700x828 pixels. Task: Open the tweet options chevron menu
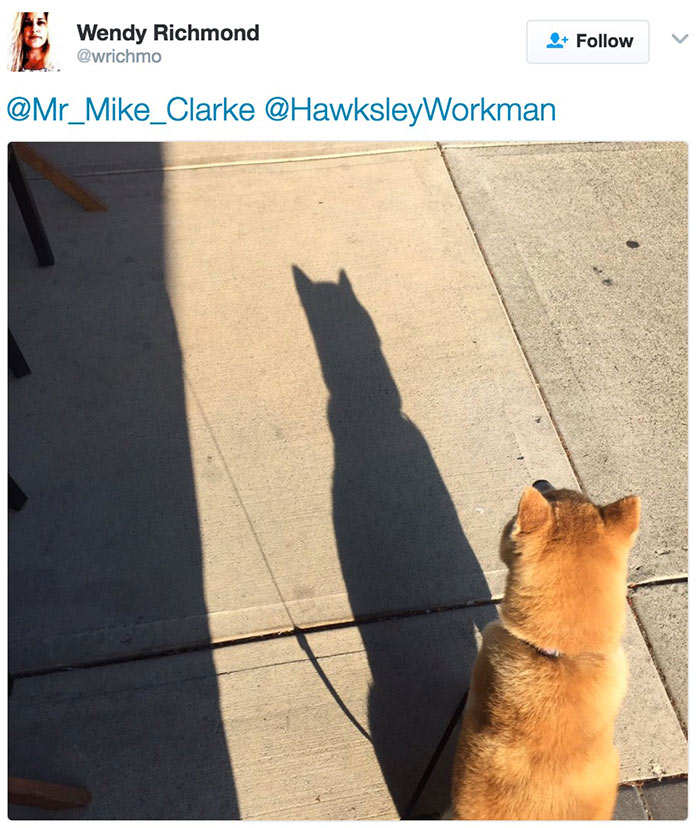click(679, 39)
